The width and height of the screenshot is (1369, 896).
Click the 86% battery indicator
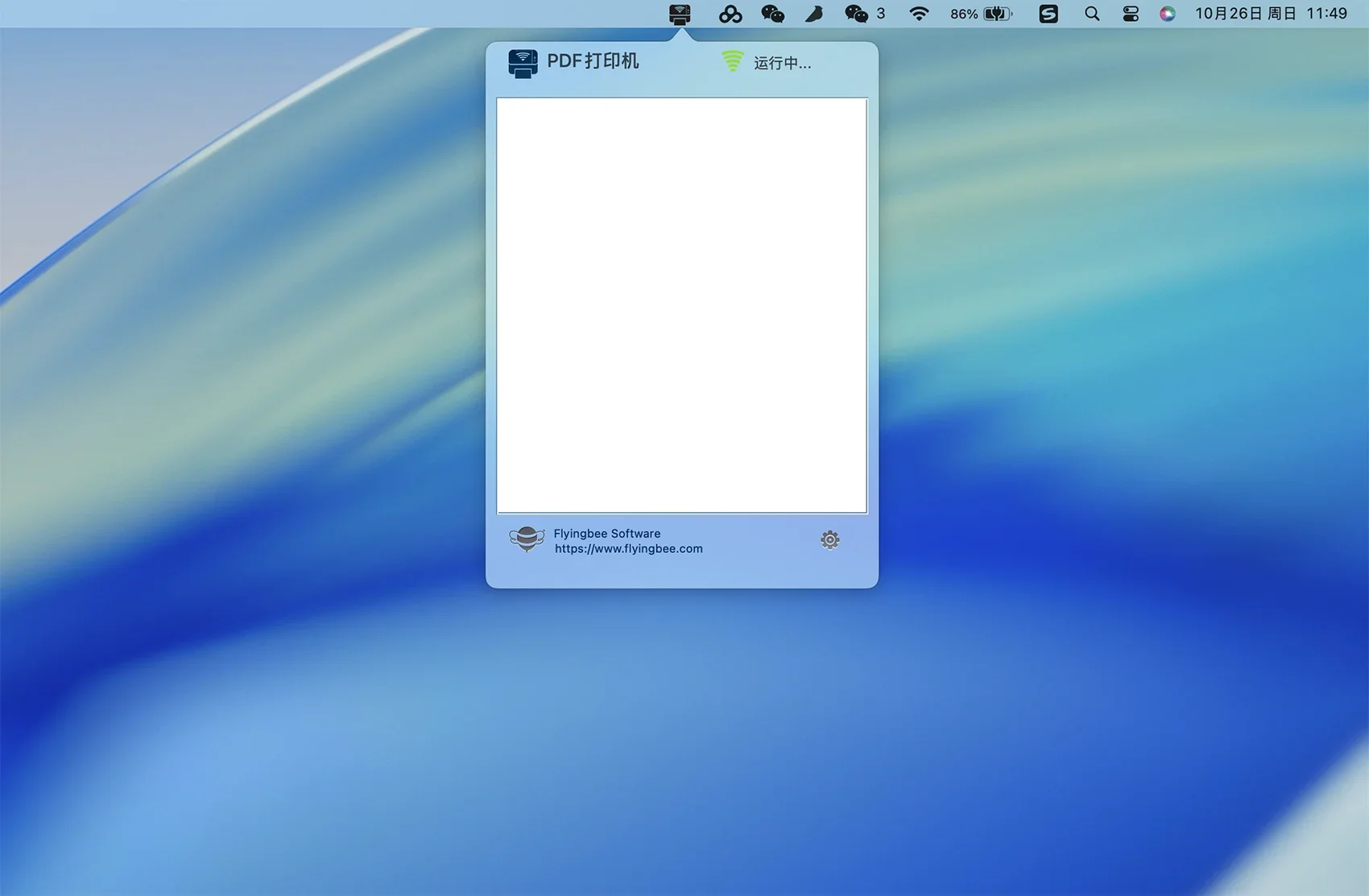coord(980,14)
